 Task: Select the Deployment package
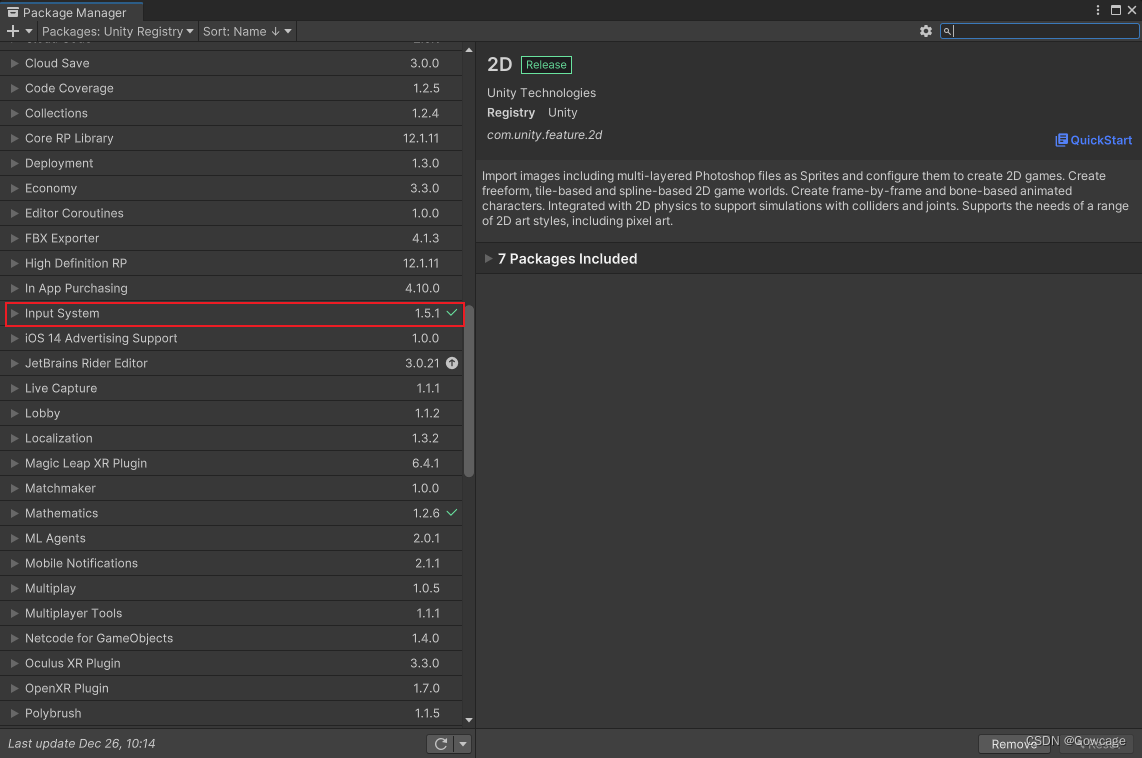(x=231, y=163)
